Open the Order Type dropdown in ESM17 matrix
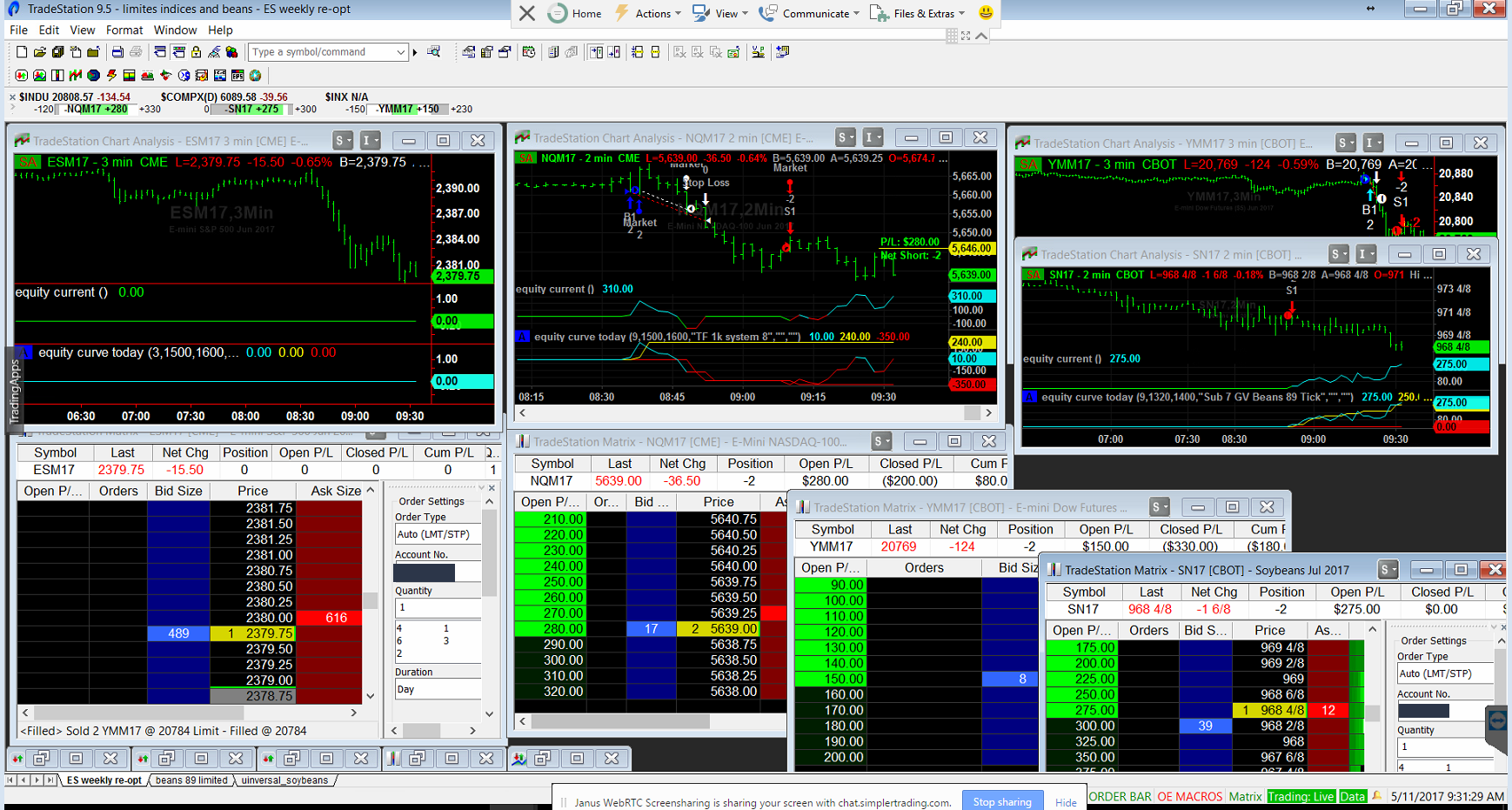The image size is (1512, 810). point(438,534)
